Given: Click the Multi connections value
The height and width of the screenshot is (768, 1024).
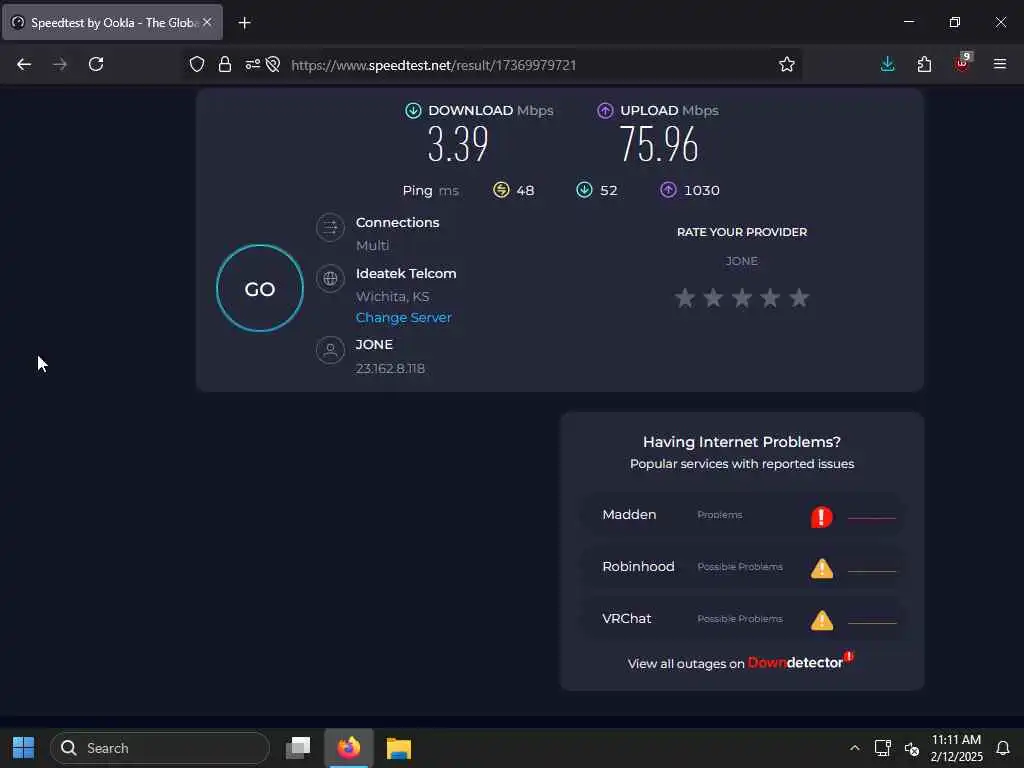Looking at the screenshot, I should point(372,246).
